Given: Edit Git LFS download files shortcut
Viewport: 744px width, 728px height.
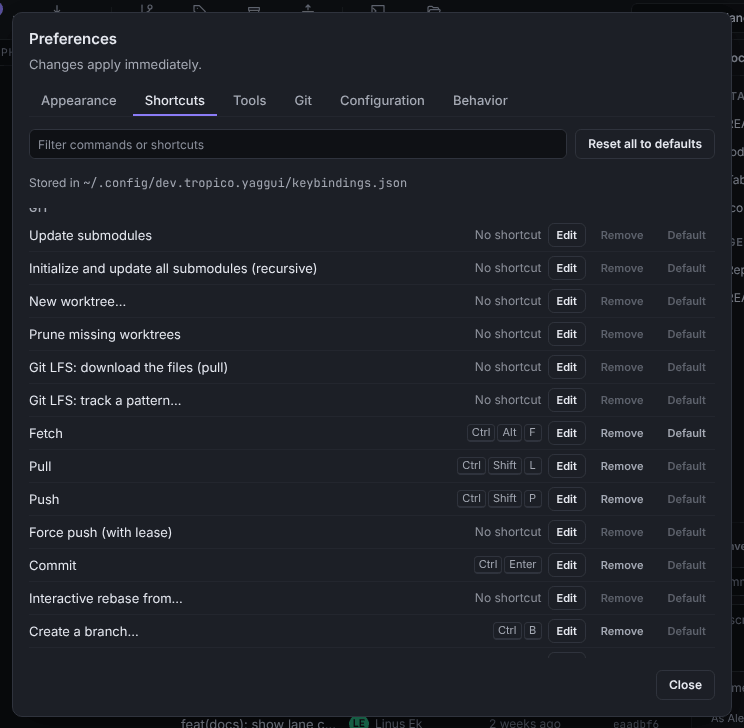Looking at the screenshot, I should point(567,367).
